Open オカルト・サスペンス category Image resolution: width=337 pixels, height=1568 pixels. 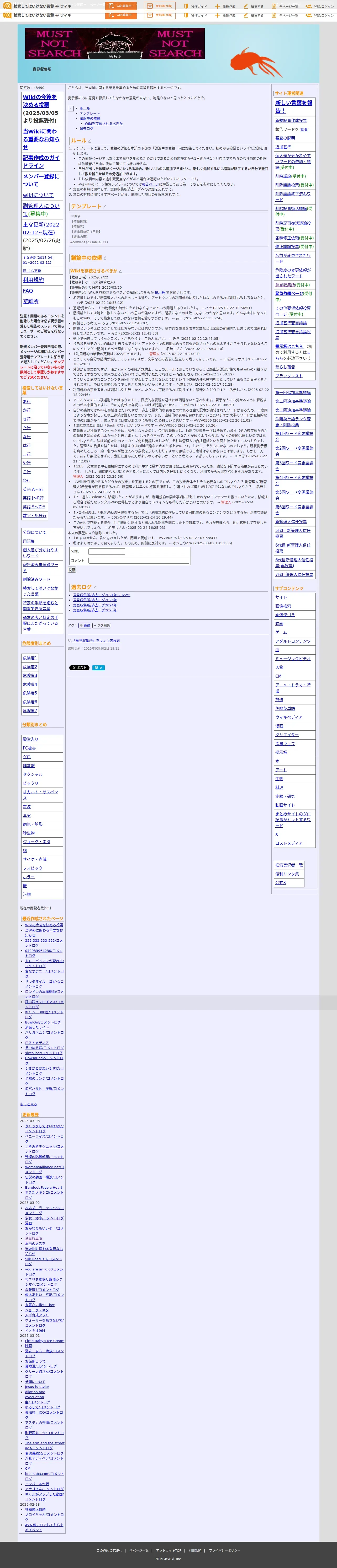click(x=40, y=795)
